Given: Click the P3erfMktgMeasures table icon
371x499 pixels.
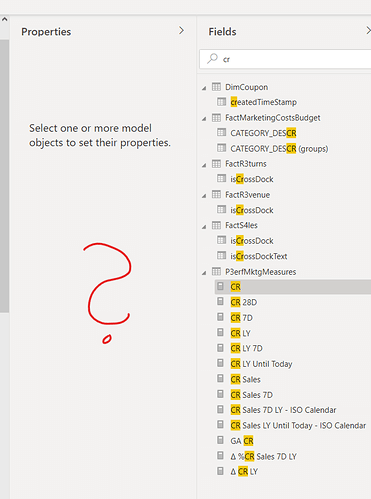Looking at the screenshot, I should [216, 271].
